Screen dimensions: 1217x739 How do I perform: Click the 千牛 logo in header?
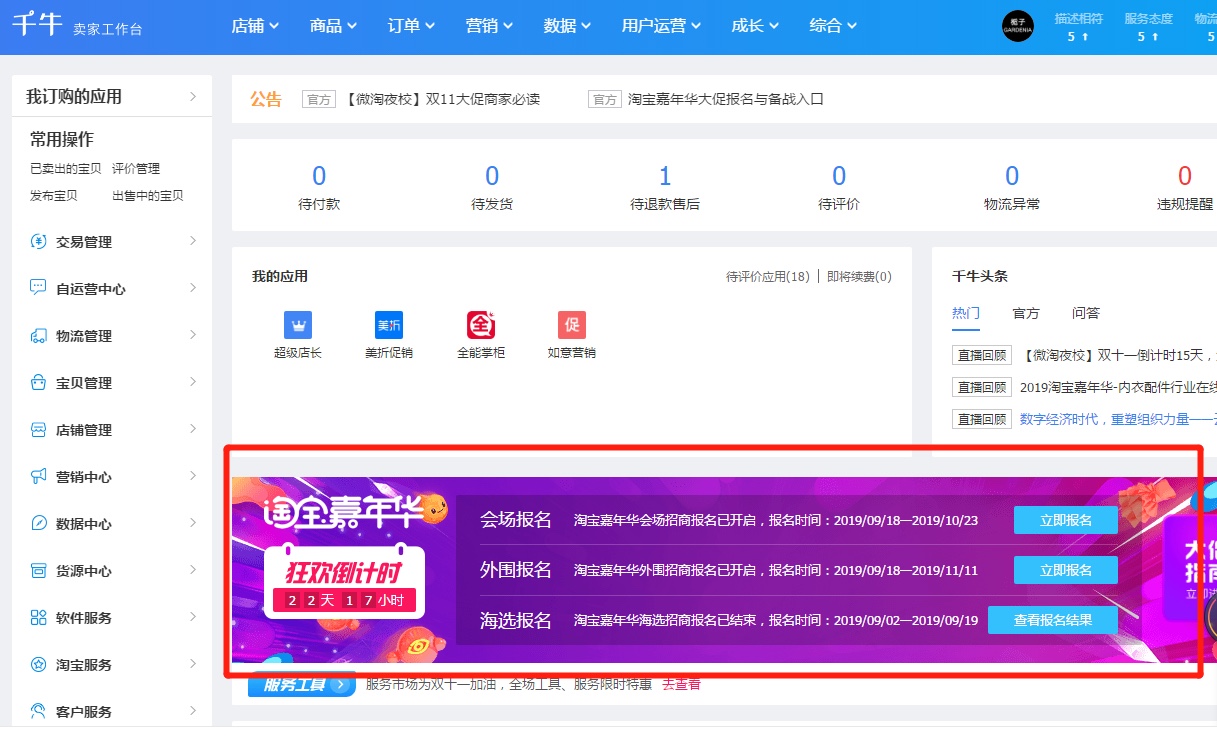click(37, 26)
